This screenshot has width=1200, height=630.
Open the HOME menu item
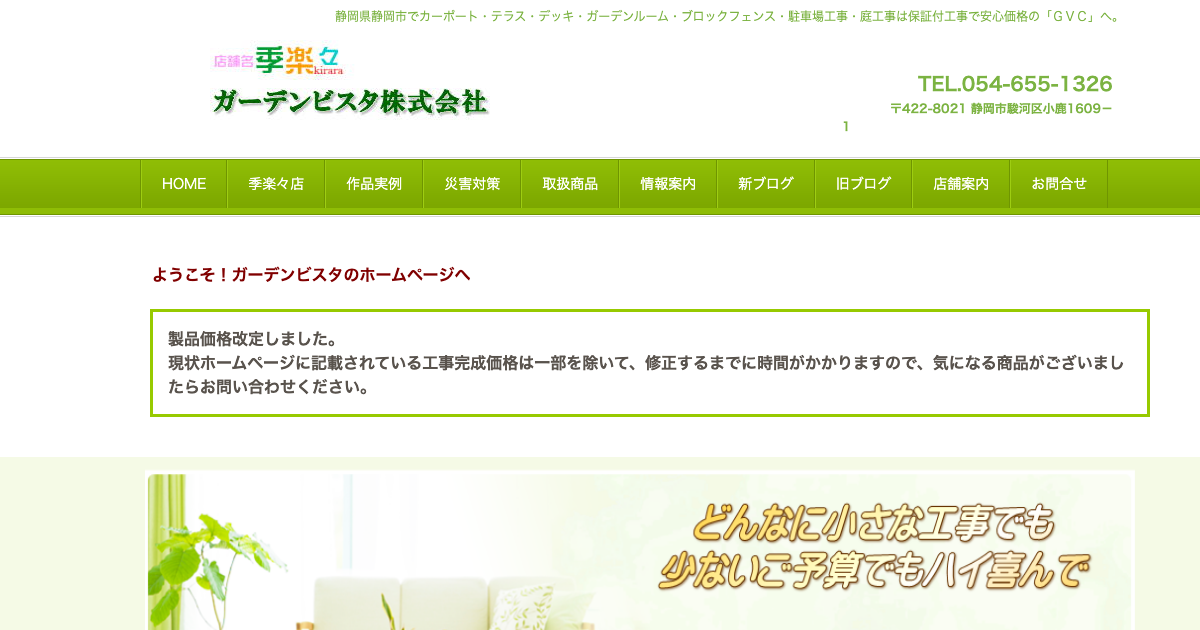pyautogui.click(x=184, y=184)
